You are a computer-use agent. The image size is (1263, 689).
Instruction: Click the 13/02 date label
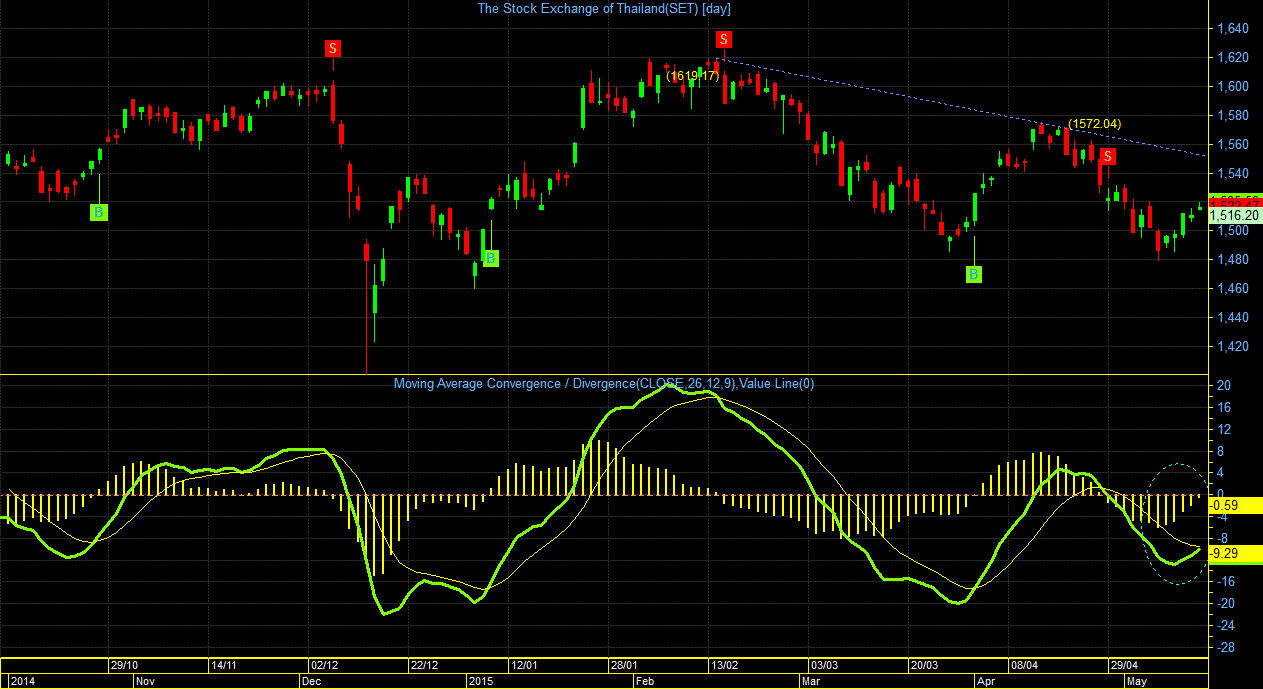point(724,665)
